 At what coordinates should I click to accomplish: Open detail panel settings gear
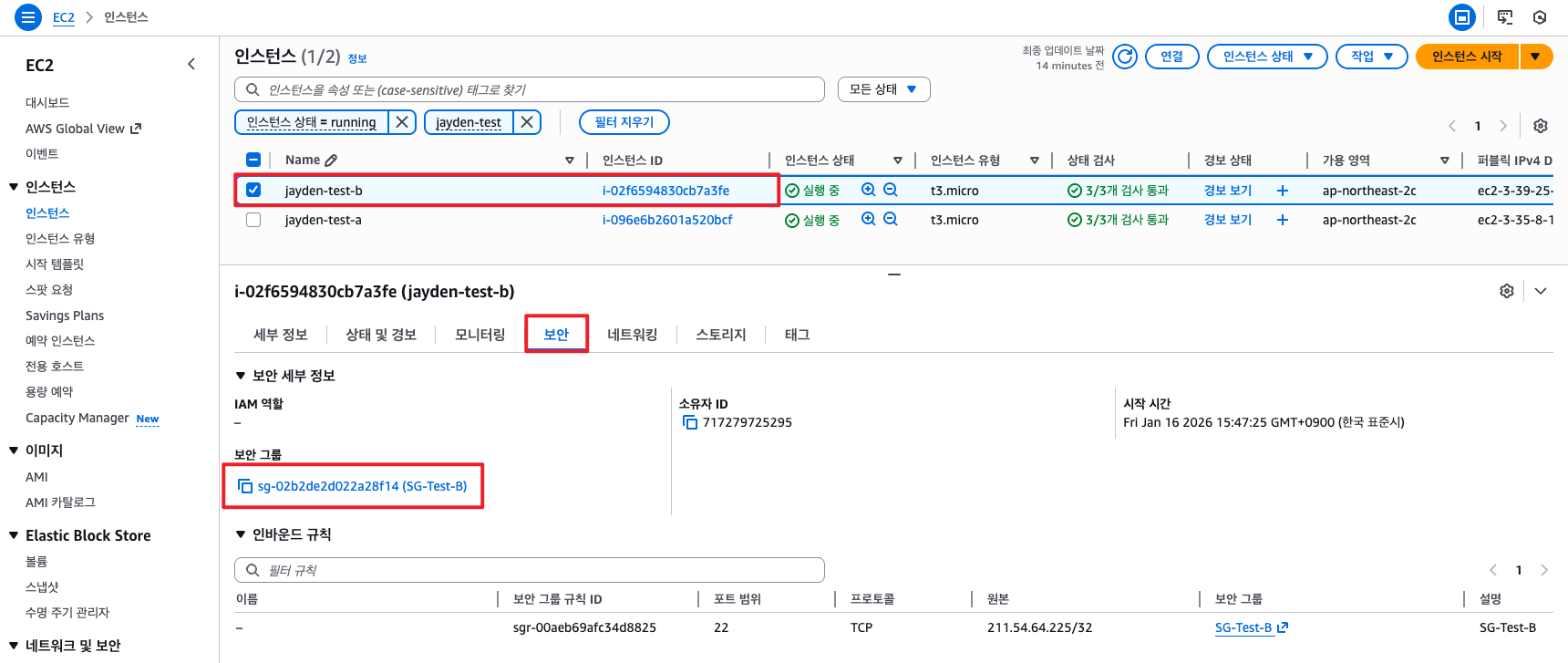click(1507, 291)
